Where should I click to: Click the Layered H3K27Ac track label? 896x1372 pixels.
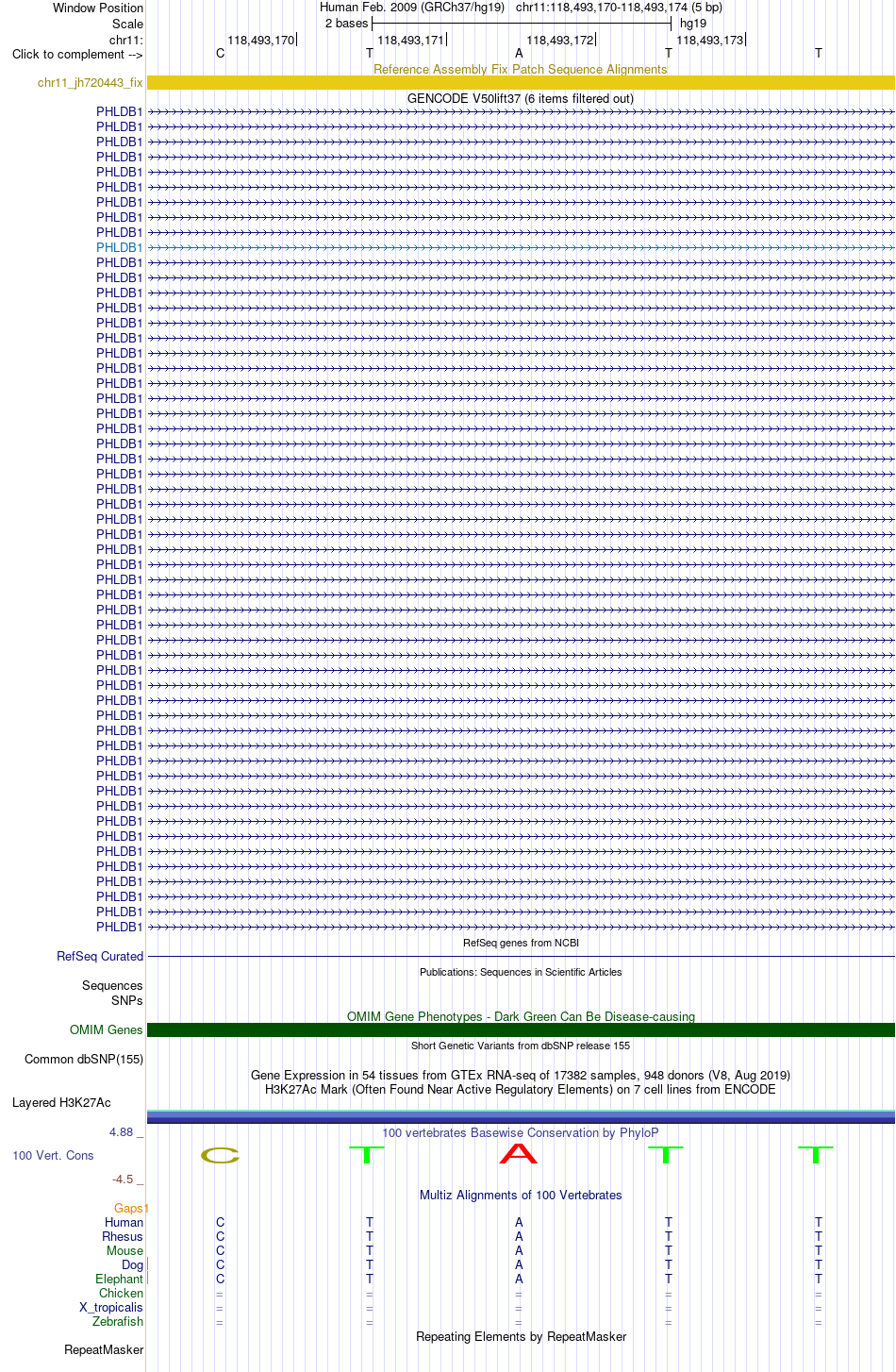click(x=61, y=1102)
